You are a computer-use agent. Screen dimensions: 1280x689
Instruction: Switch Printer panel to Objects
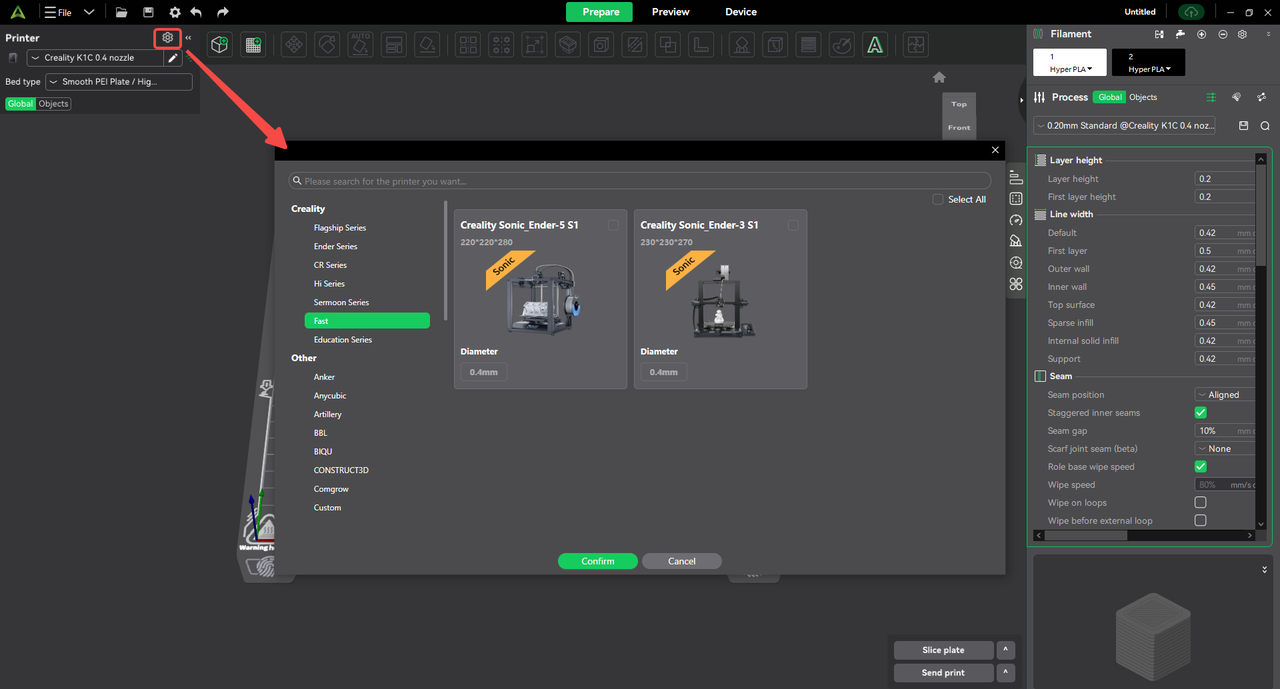click(x=54, y=104)
